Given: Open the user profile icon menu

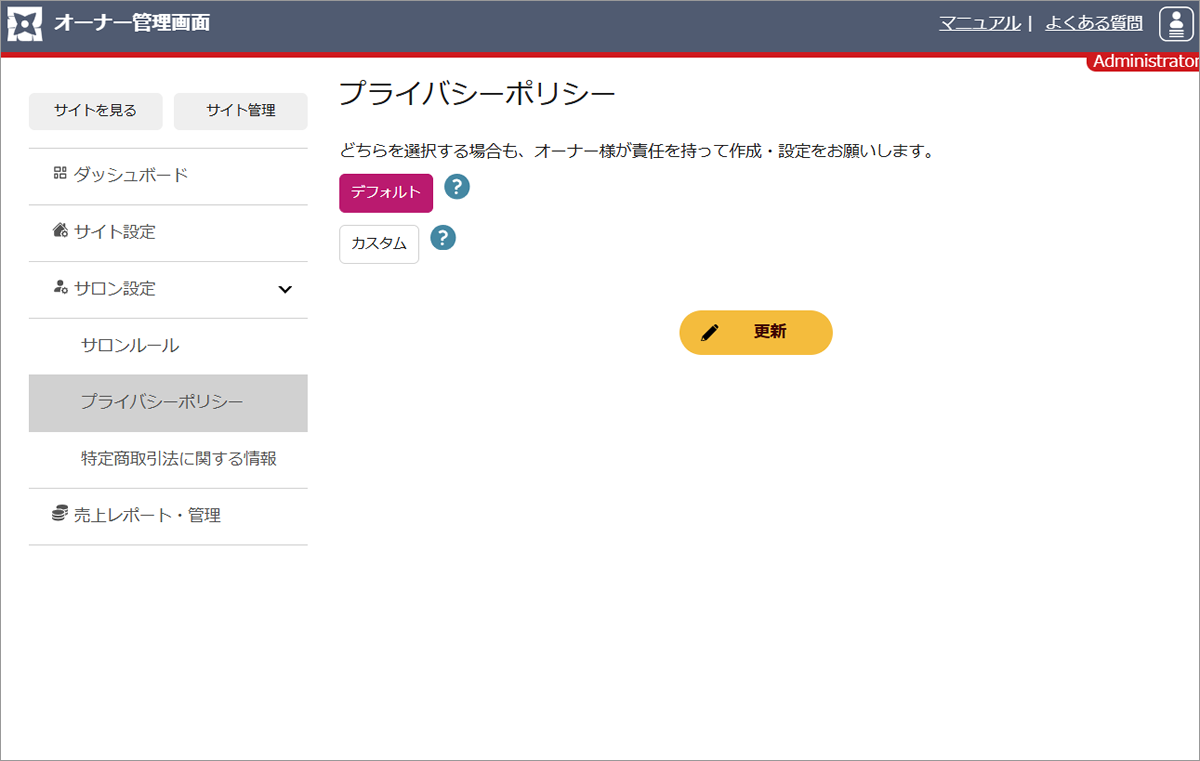Looking at the screenshot, I should 1174,24.
